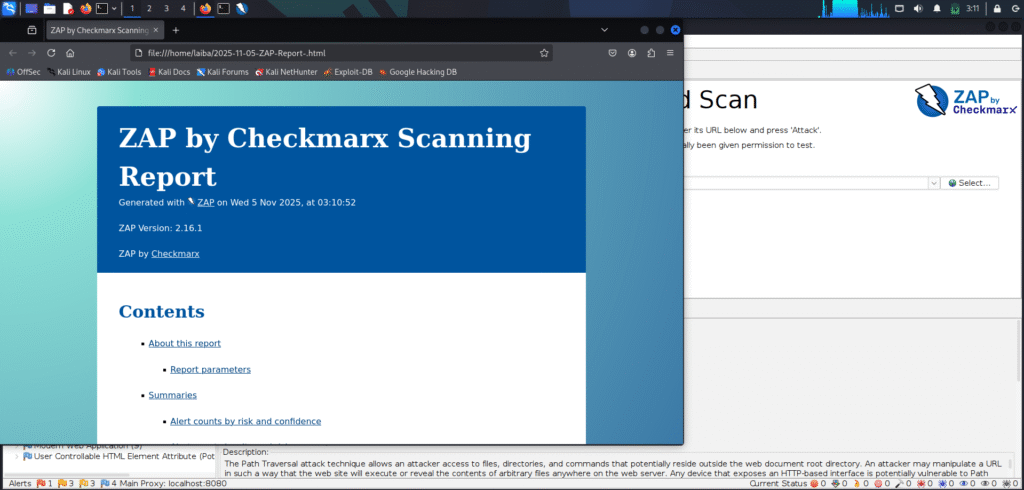Expand the URL to attack dropdown
The height and width of the screenshot is (490, 1024).
click(x=933, y=183)
